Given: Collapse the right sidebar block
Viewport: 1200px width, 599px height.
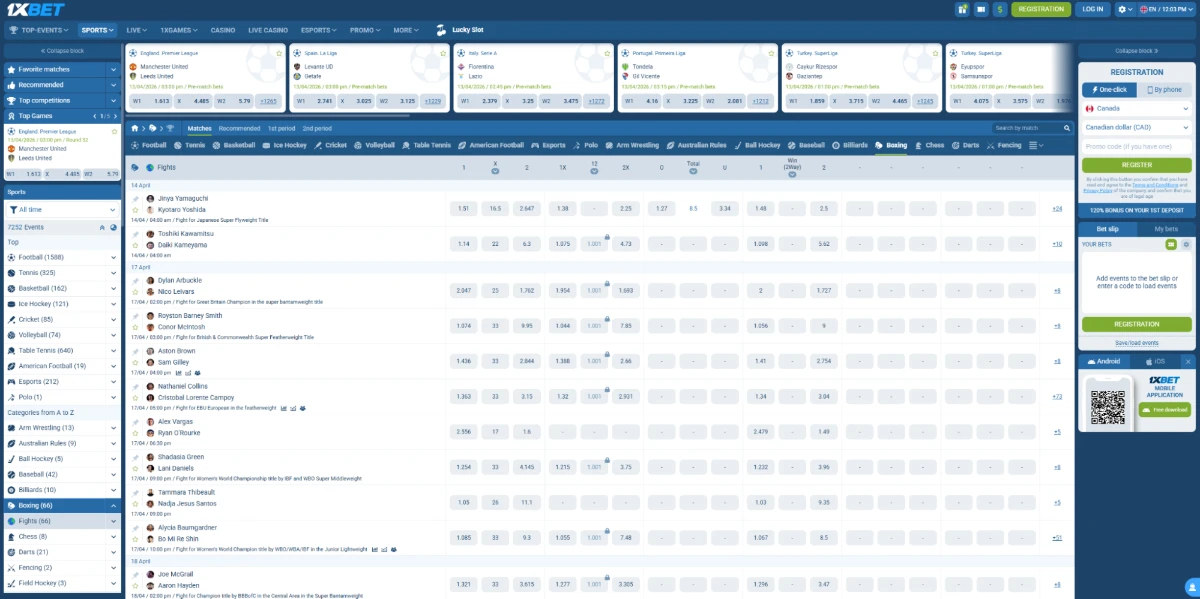Looking at the screenshot, I should click(x=1136, y=50).
